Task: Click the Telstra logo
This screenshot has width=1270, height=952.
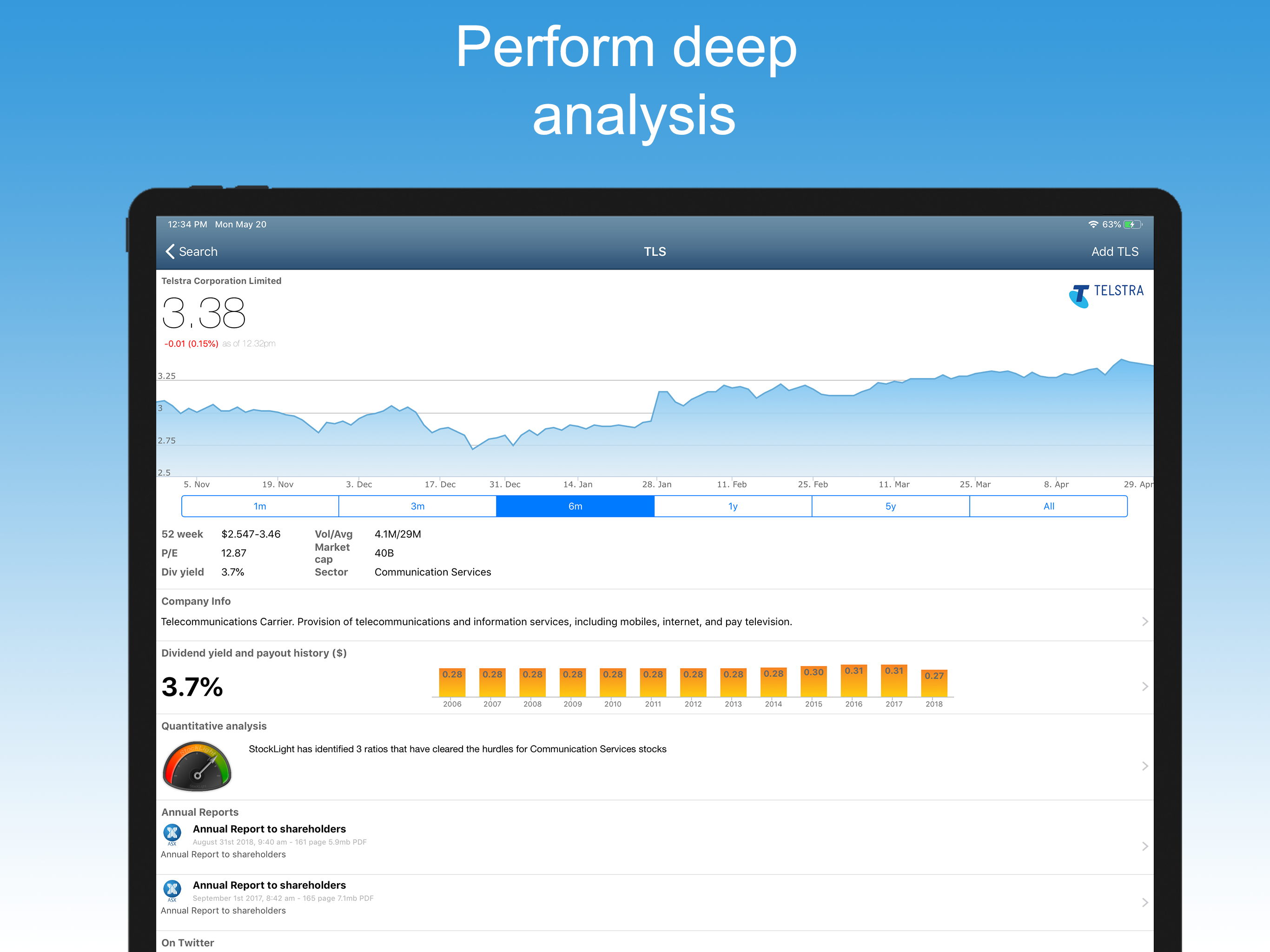Action: coord(1106,295)
